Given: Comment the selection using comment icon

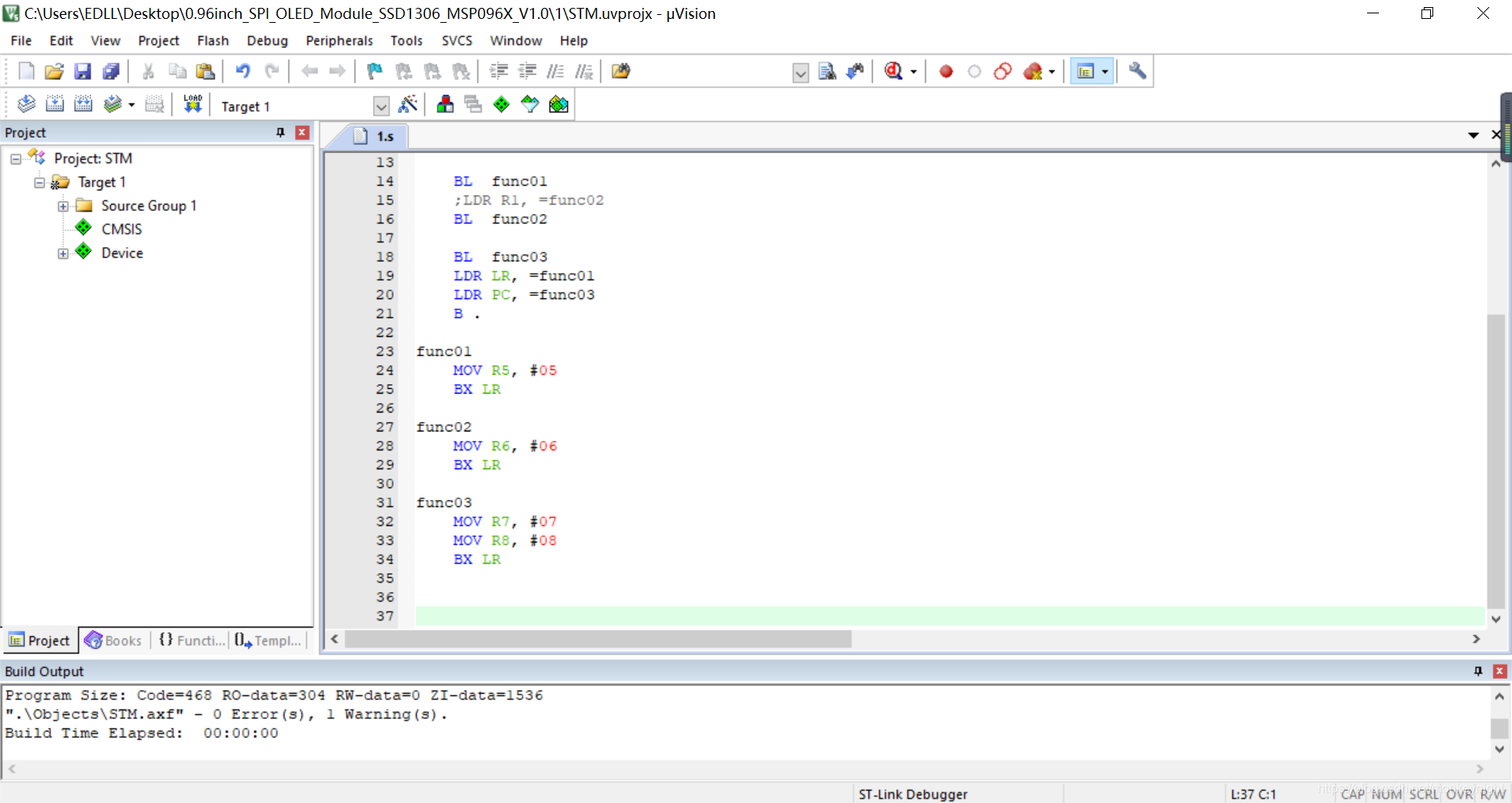Looking at the screenshot, I should pyautogui.click(x=555, y=72).
